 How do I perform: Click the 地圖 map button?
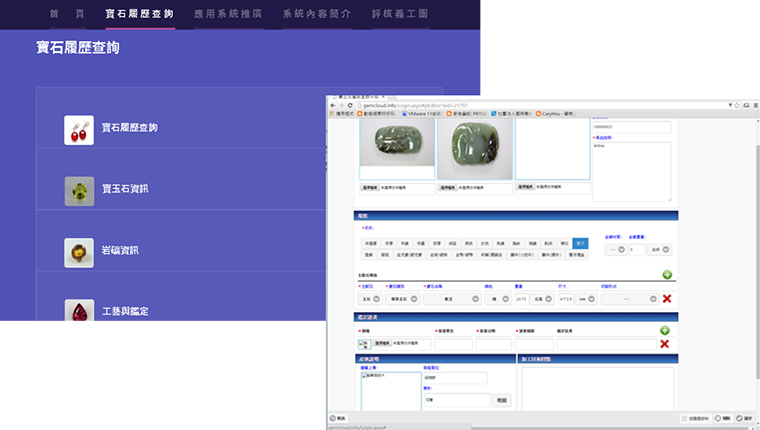pos(502,400)
